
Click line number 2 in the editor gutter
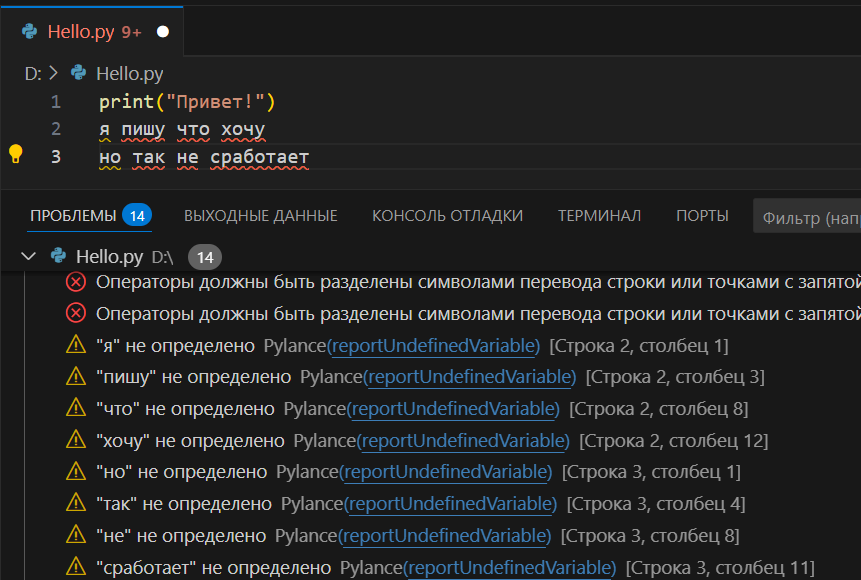[56, 128]
